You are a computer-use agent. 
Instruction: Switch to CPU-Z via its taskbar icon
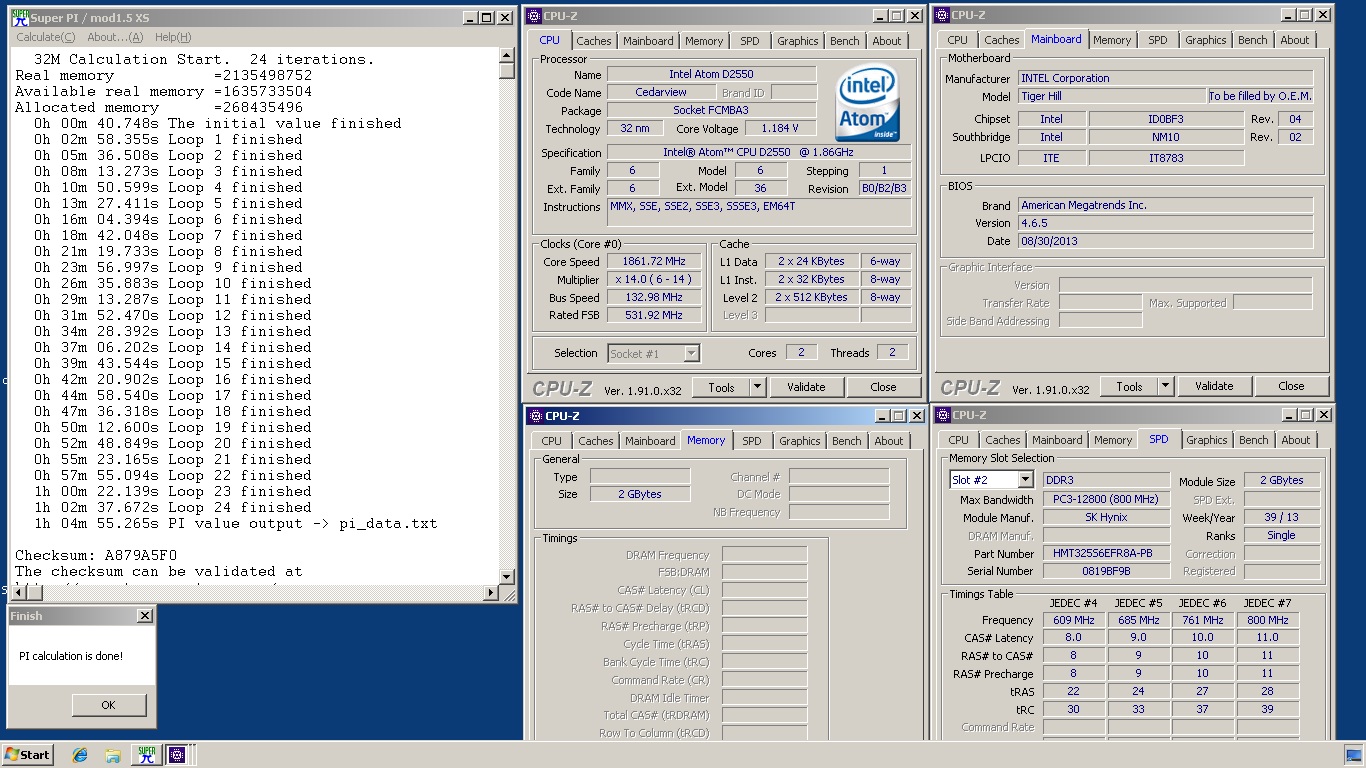180,755
